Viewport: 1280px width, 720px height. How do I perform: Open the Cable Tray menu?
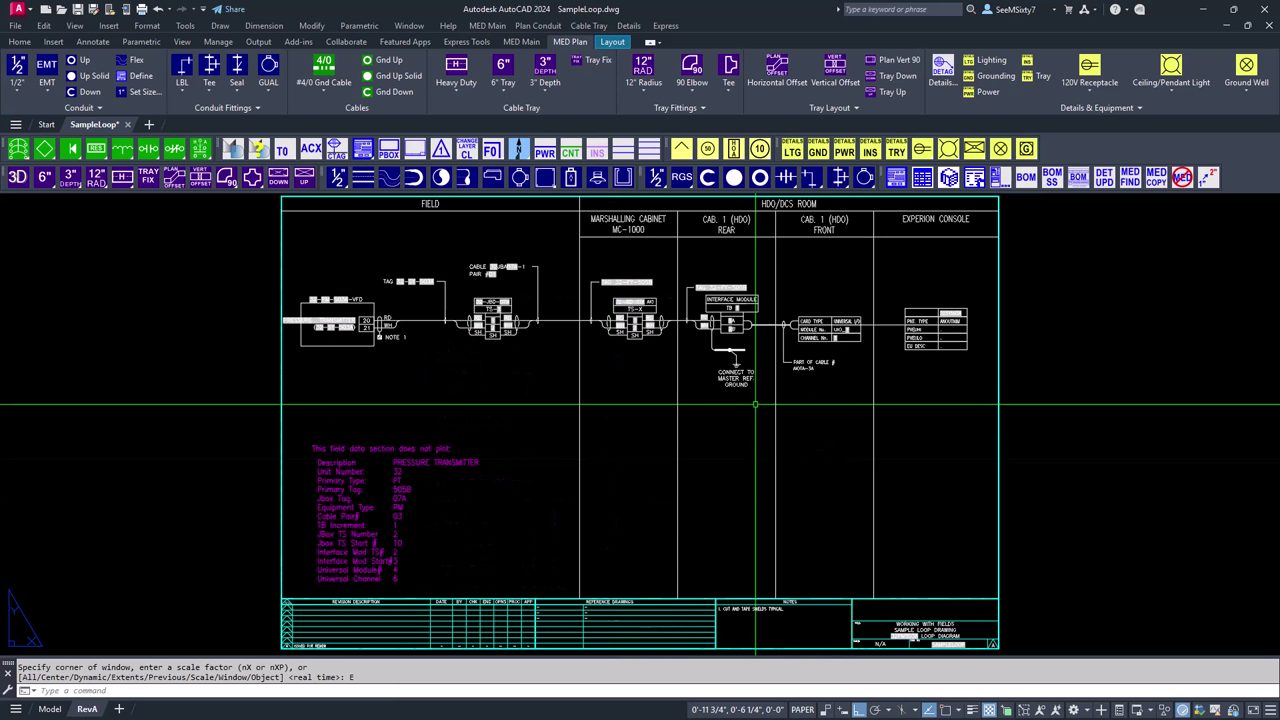(x=589, y=26)
